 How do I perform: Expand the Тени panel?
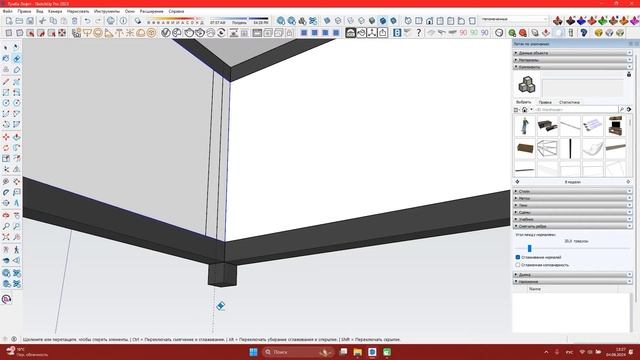[573, 205]
